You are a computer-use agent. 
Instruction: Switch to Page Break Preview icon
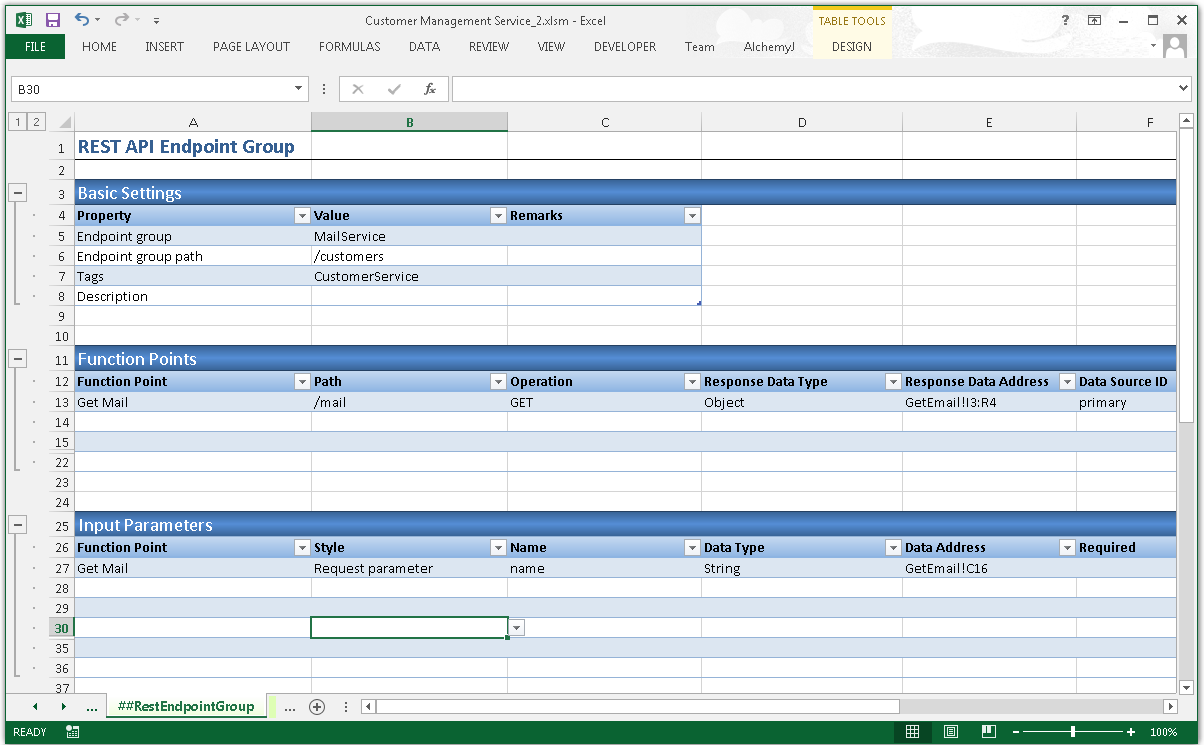987,732
